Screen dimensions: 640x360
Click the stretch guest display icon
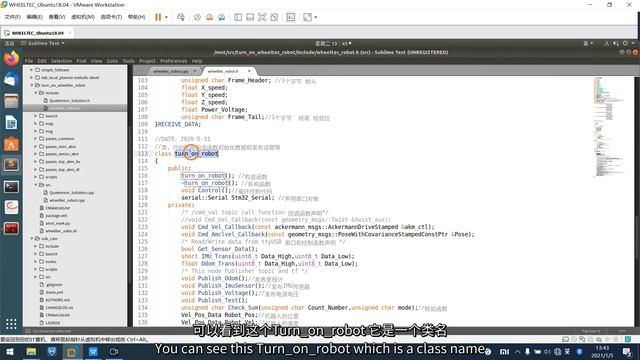coord(307,17)
